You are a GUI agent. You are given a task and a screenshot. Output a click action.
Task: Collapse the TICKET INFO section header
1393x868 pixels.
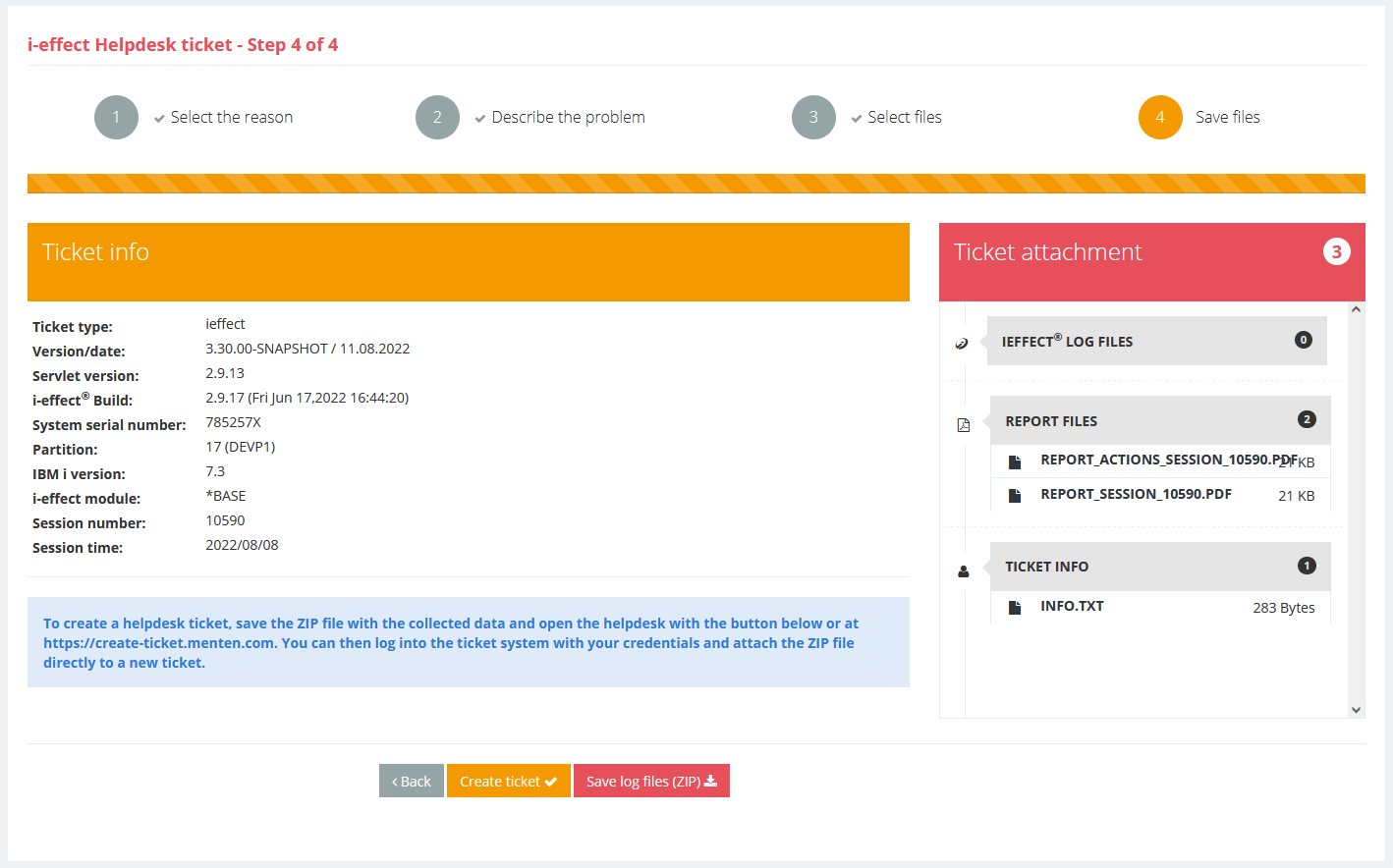coord(1046,567)
